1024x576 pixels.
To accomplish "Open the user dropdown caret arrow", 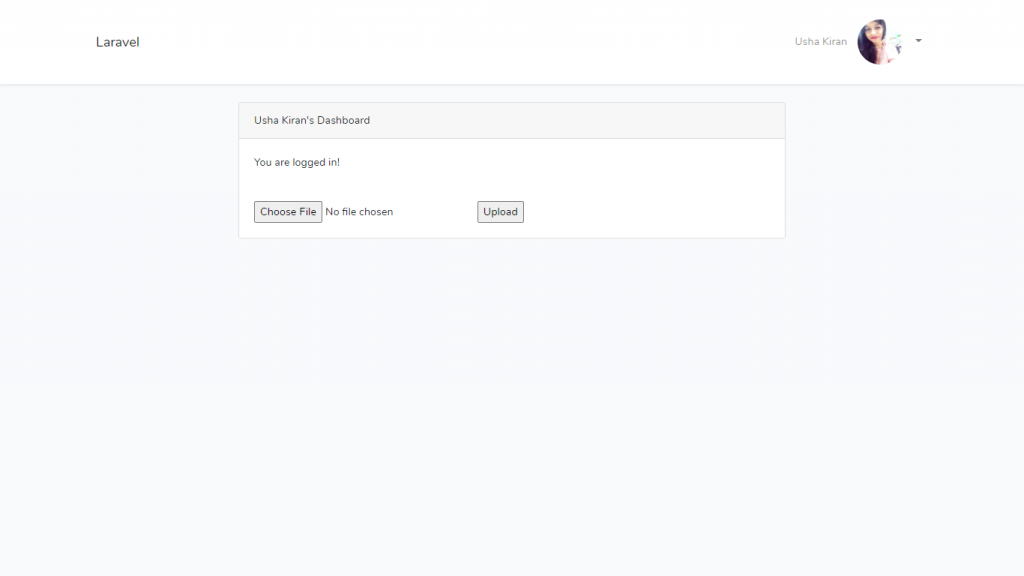I will point(918,41).
